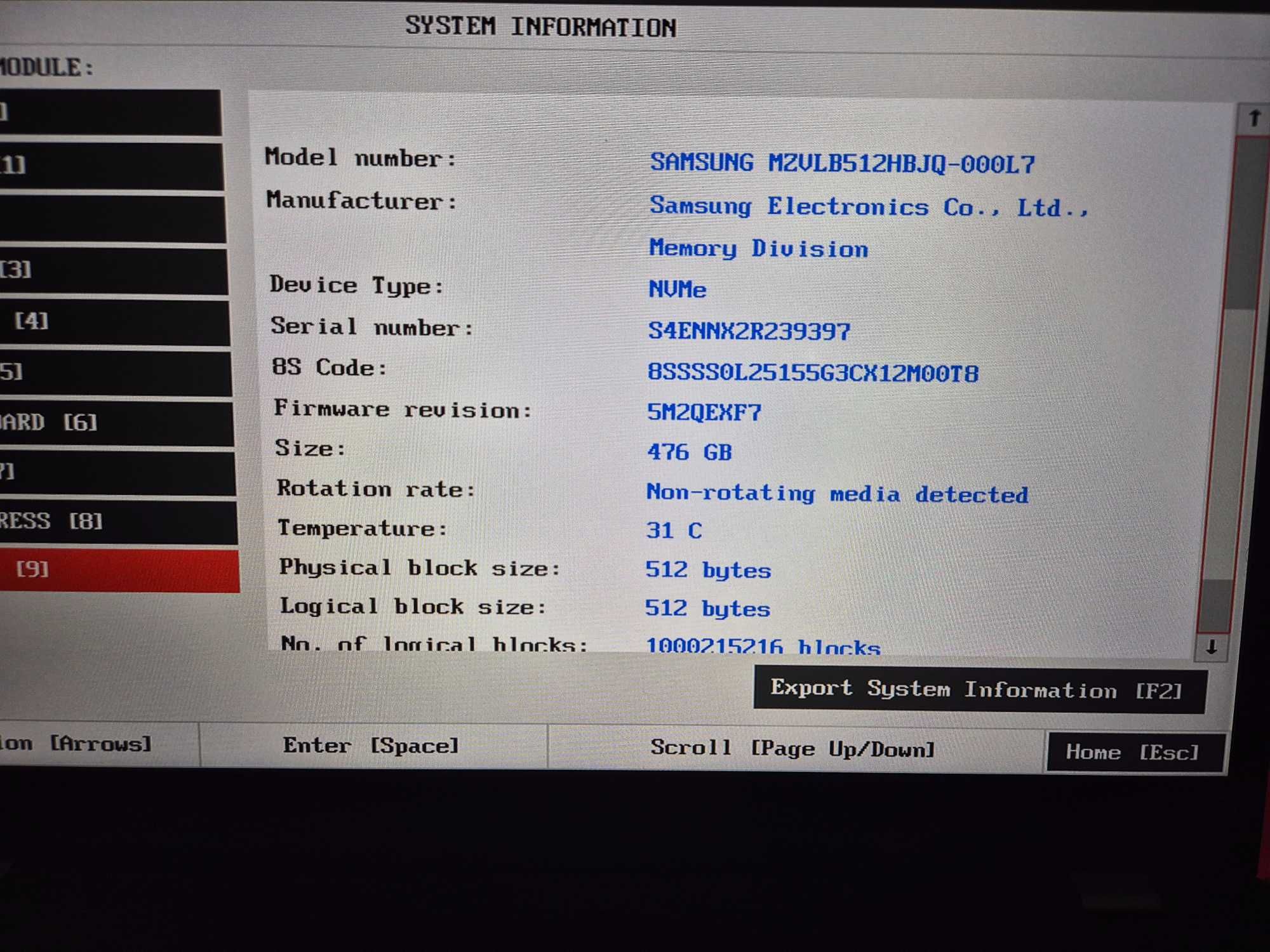
Task: Click the serial number S4ENNX2R239397
Action: click(x=749, y=331)
